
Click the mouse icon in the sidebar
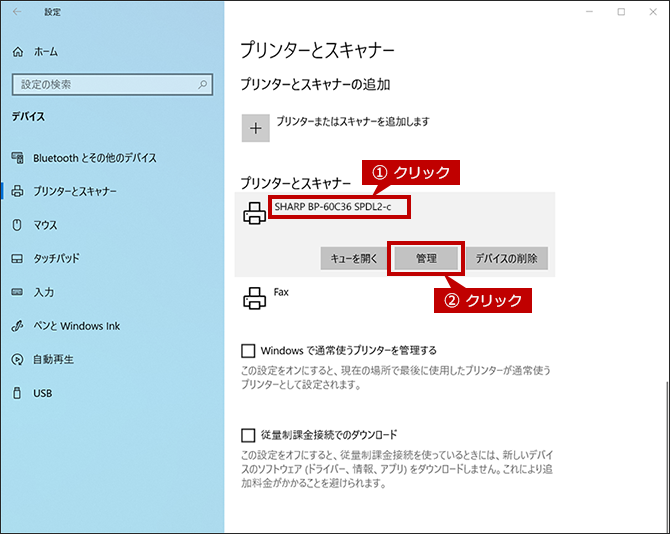click(17, 225)
